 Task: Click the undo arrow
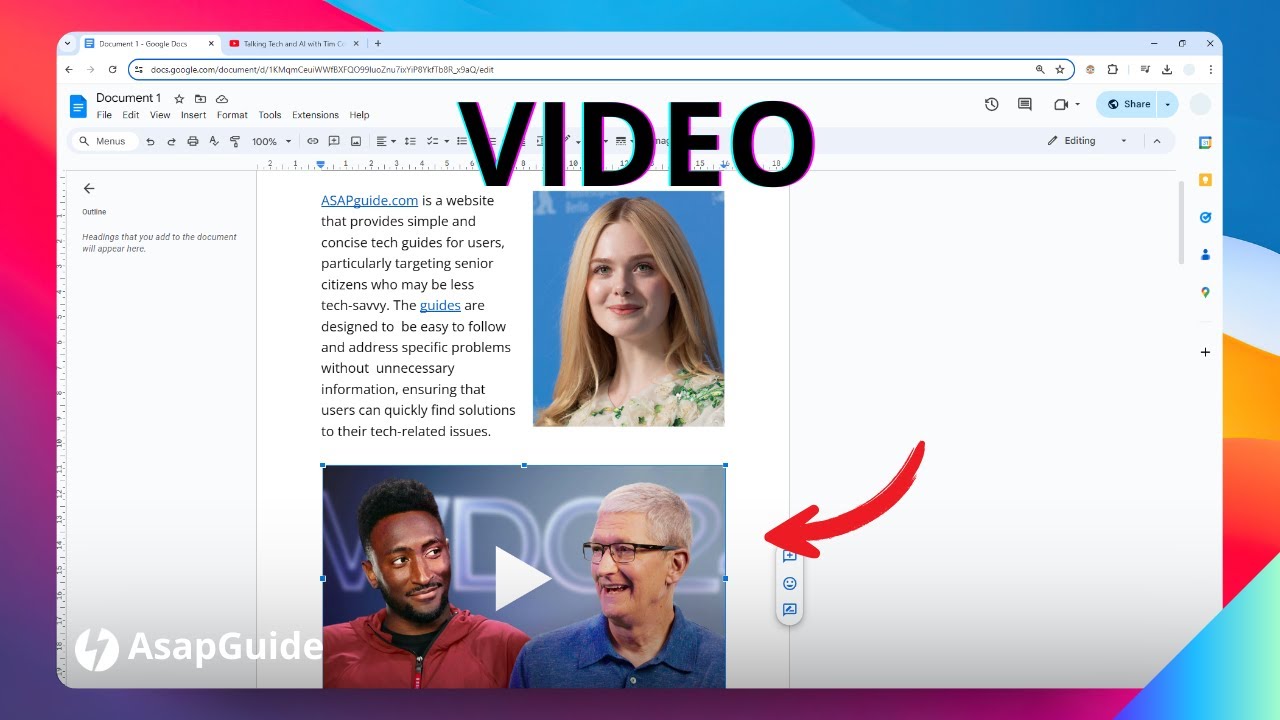150,141
